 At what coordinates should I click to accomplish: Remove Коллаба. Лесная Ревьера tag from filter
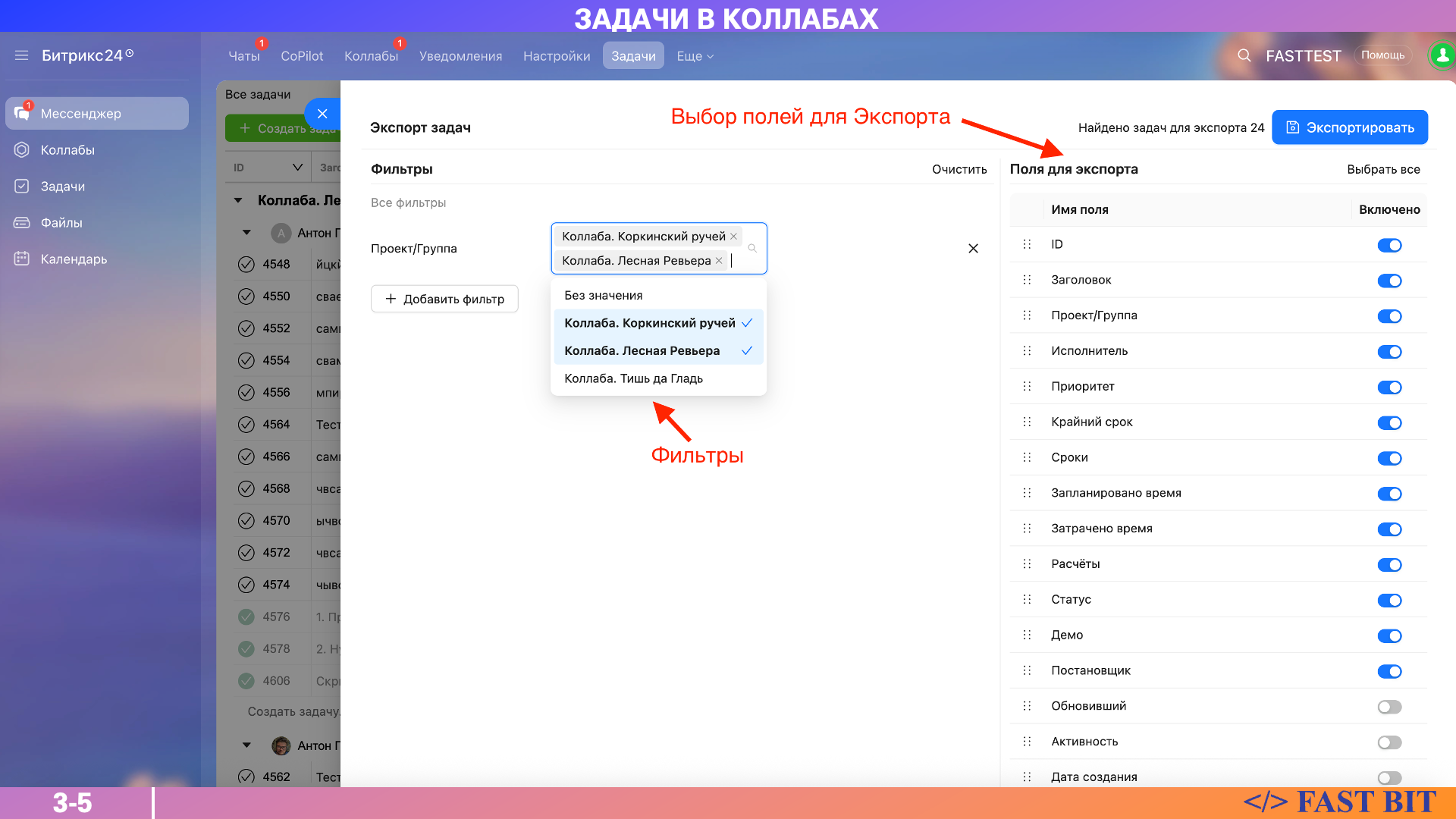coord(719,261)
